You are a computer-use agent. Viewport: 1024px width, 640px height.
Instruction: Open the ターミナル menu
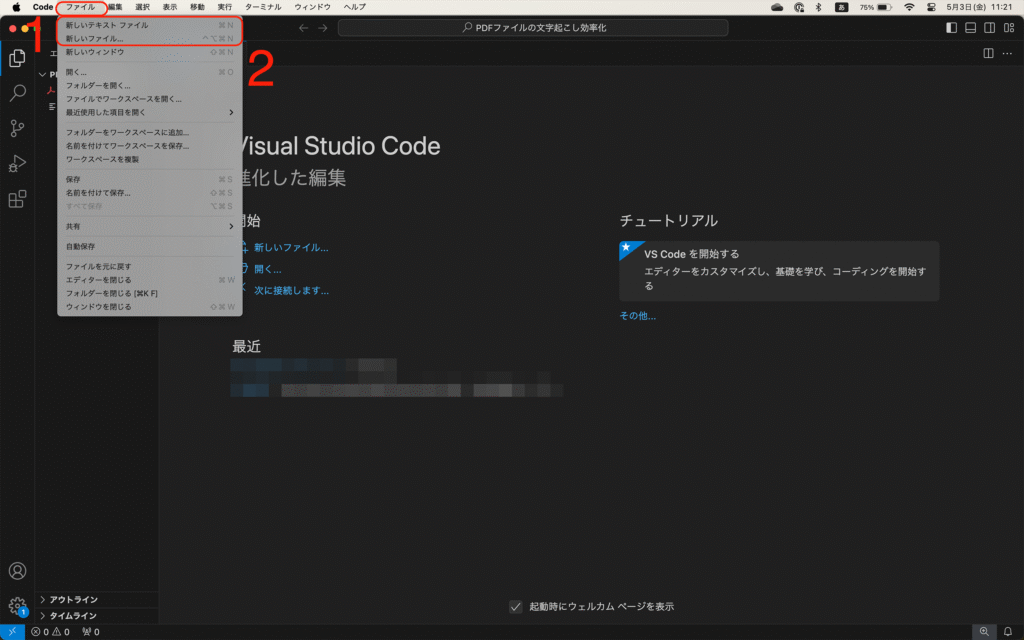[x=263, y=7]
